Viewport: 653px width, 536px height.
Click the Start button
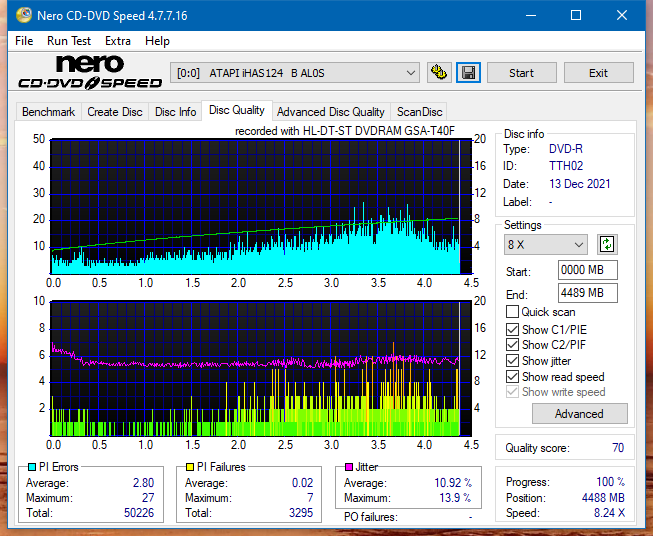[521, 73]
